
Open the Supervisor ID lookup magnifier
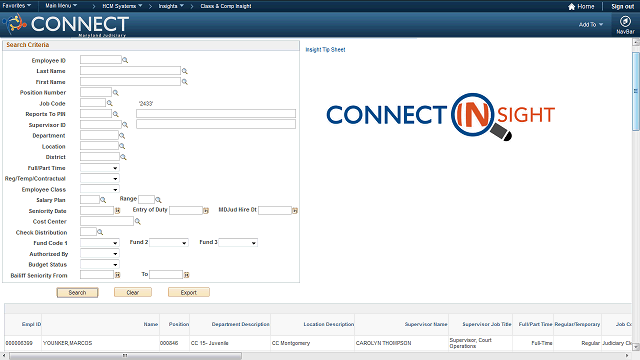pos(125,125)
